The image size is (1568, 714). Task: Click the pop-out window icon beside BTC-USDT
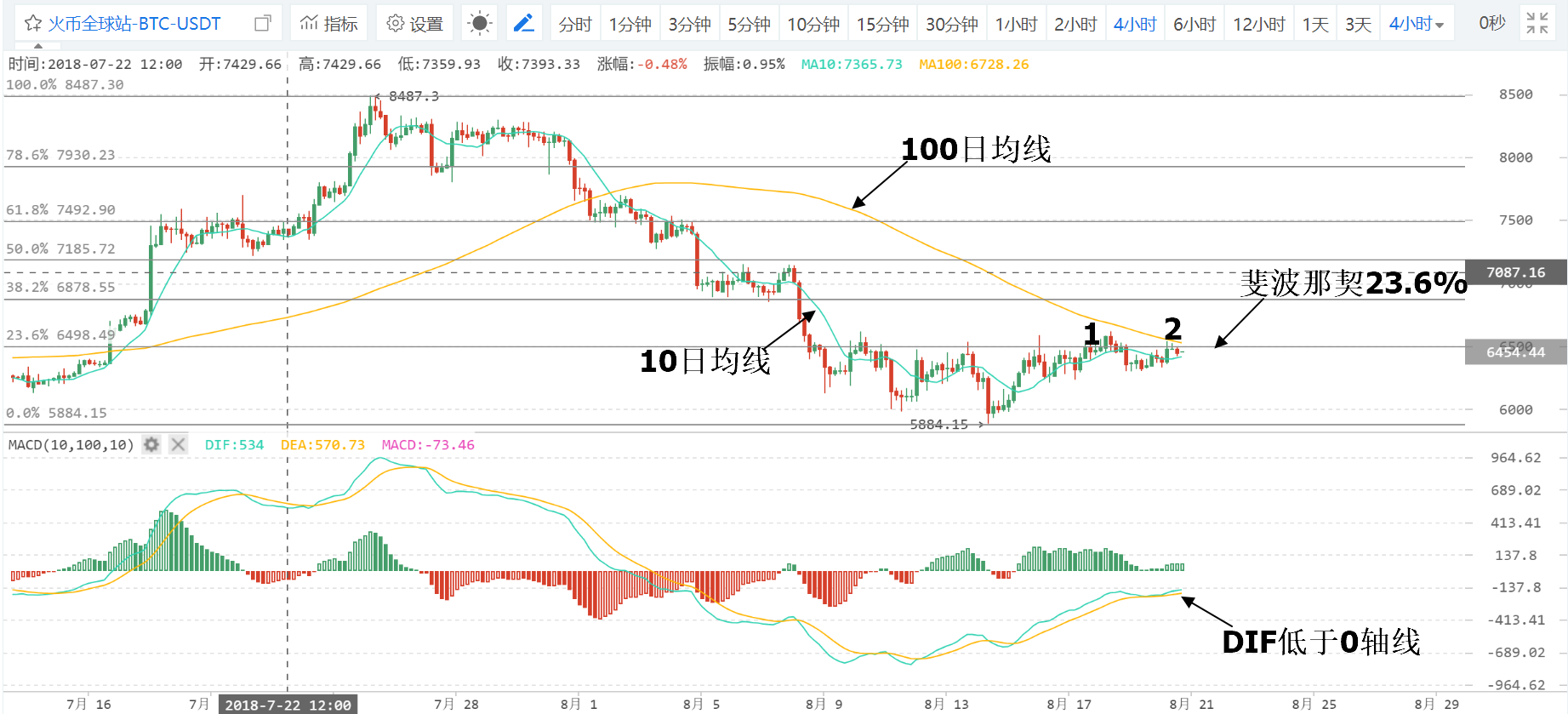click(263, 24)
